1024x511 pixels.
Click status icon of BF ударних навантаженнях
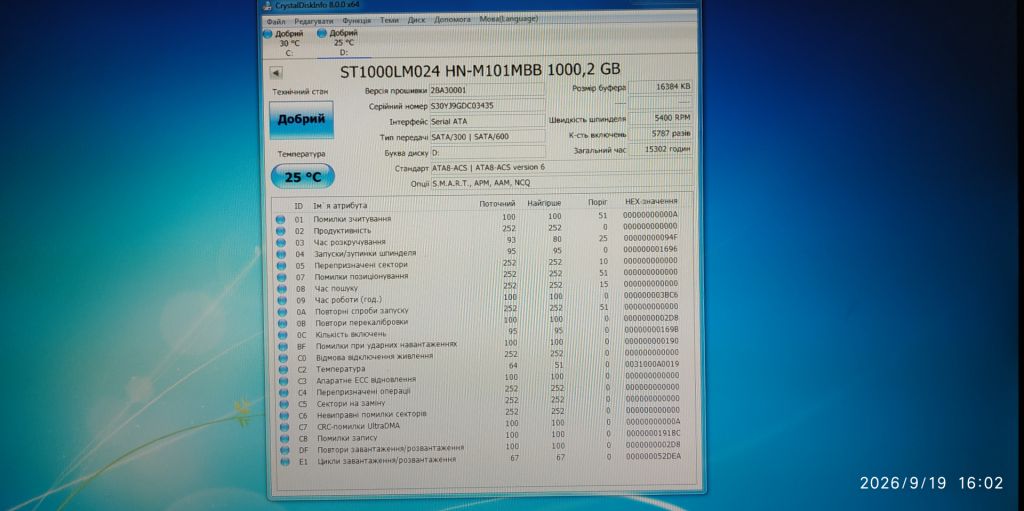pos(282,346)
